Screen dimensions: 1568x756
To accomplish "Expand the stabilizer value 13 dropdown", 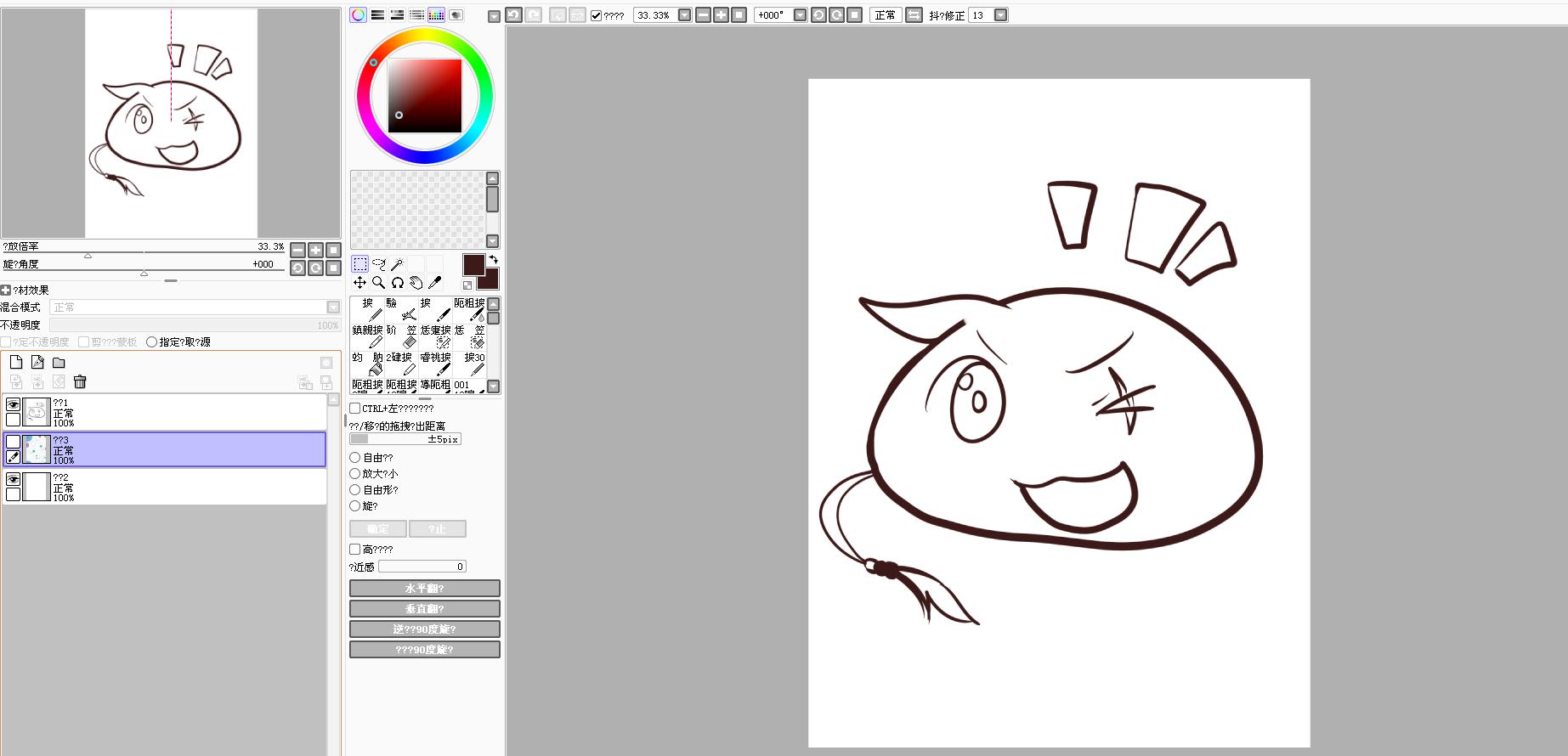I will click(x=1000, y=15).
